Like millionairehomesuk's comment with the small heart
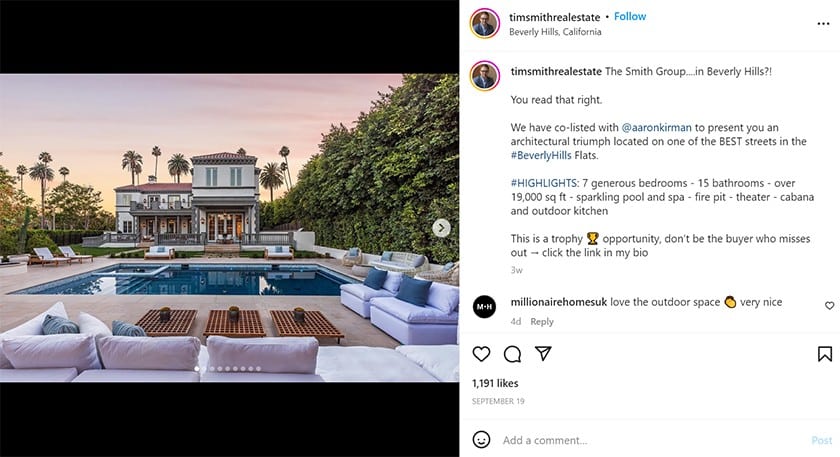Image resolution: width=840 pixels, height=457 pixels. (x=829, y=305)
